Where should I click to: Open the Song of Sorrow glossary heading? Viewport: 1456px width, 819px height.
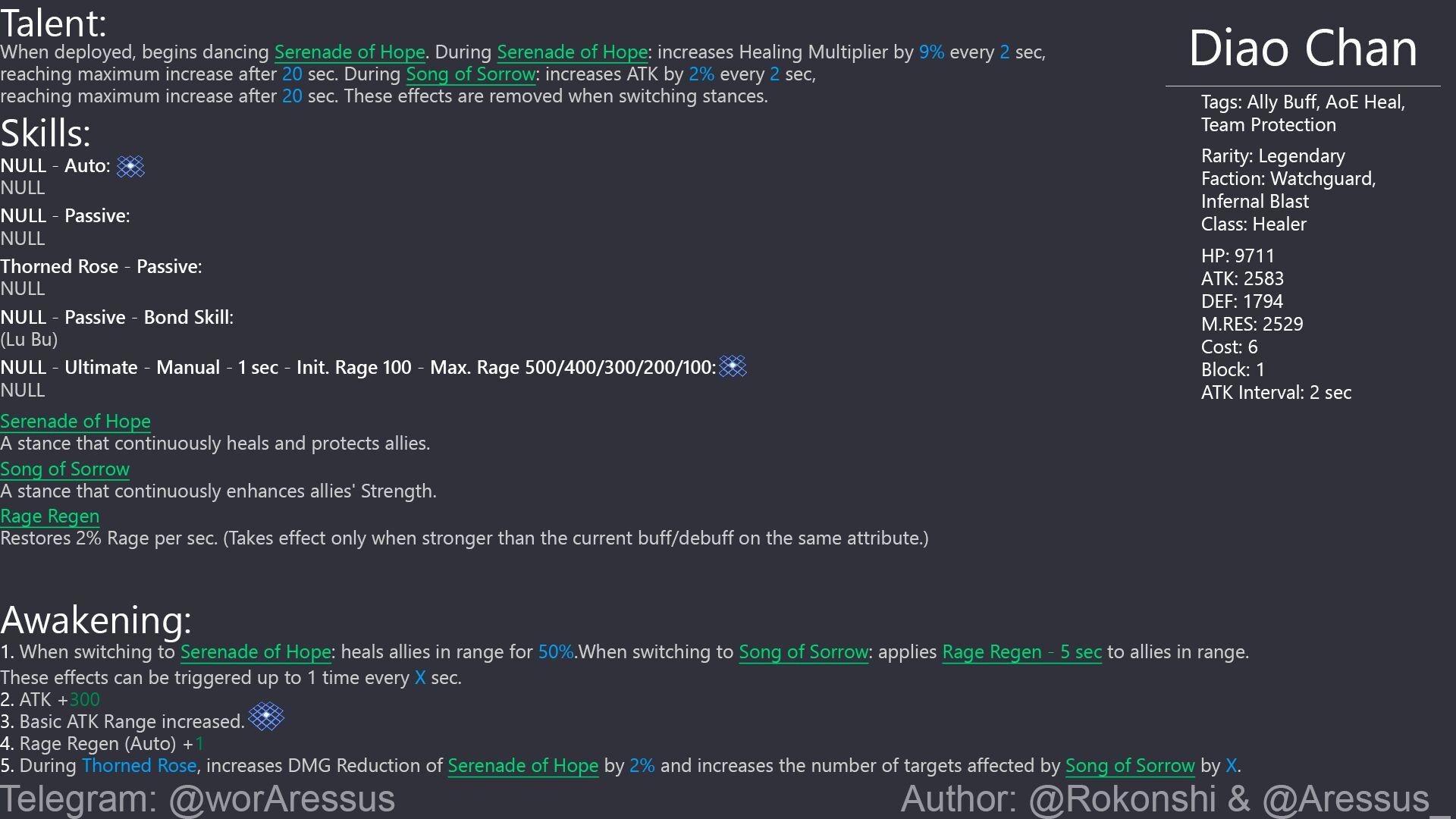pyautogui.click(x=64, y=469)
